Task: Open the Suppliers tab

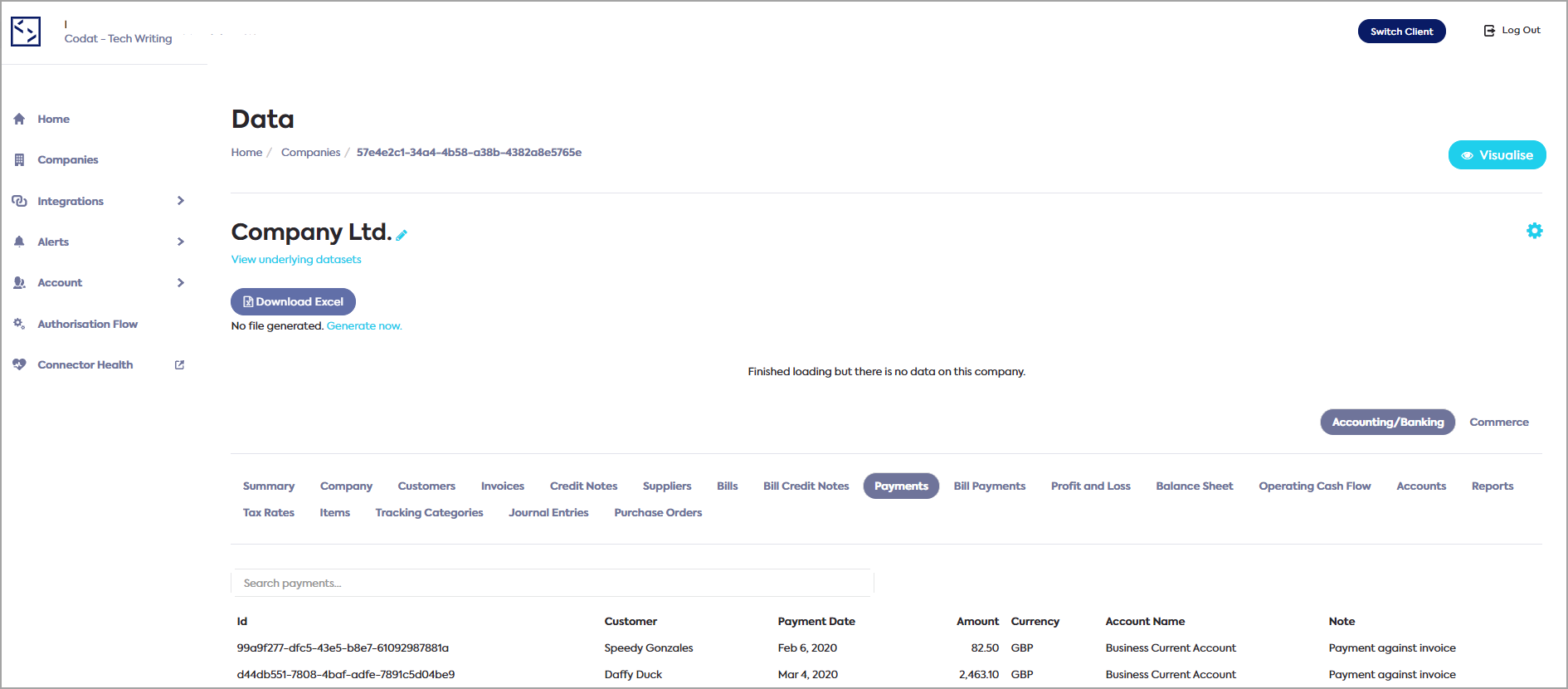Action: (667, 486)
